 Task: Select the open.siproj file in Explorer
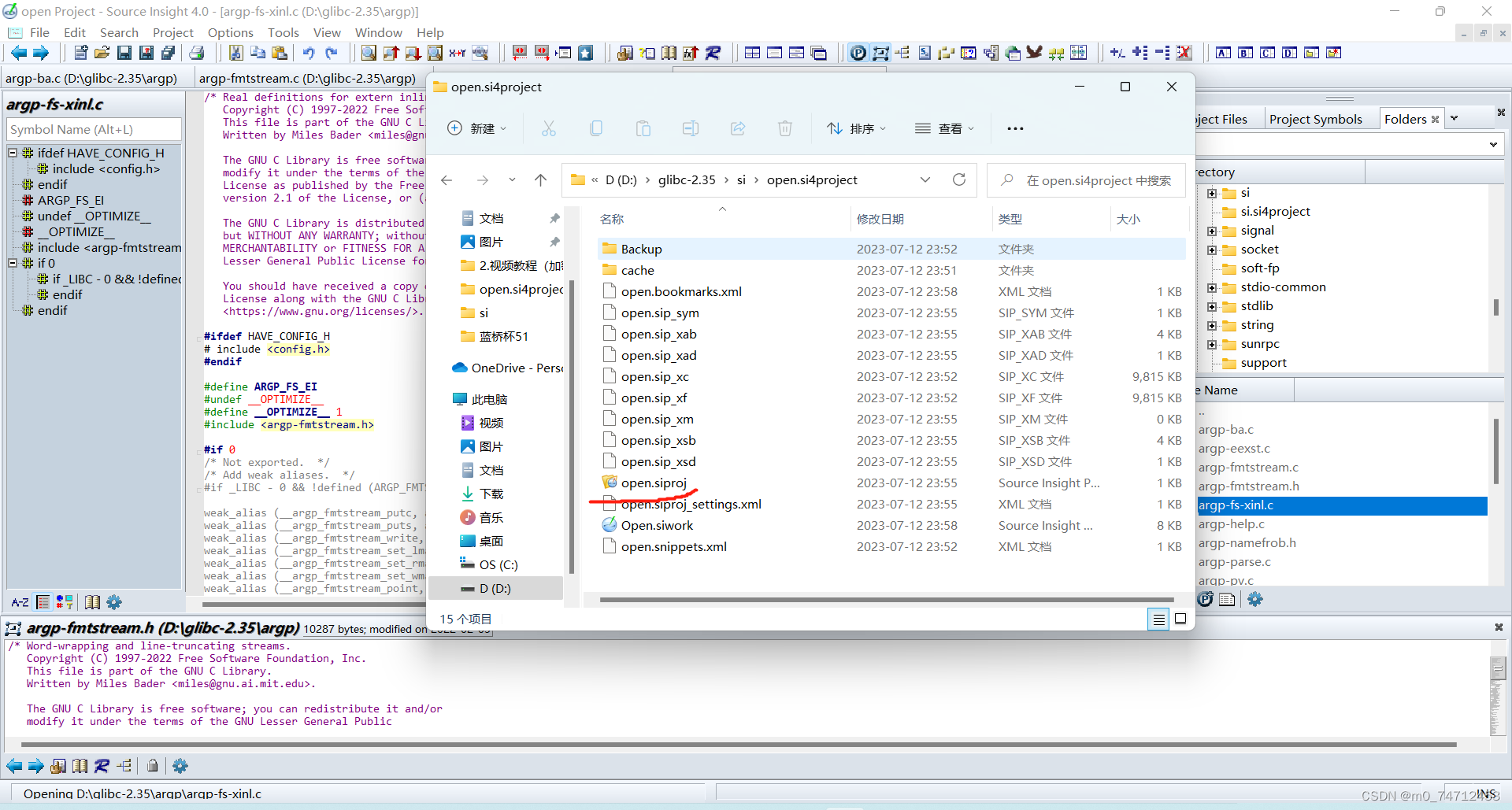(x=654, y=483)
